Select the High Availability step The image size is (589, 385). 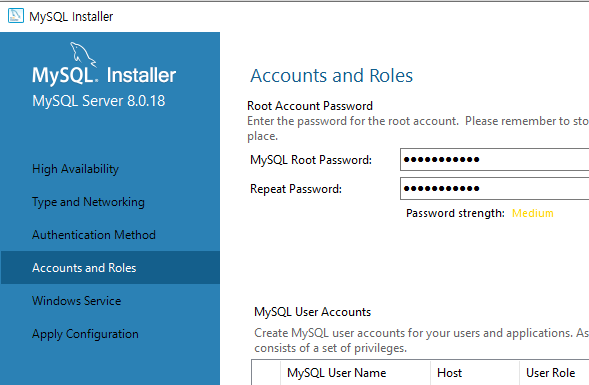76,169
